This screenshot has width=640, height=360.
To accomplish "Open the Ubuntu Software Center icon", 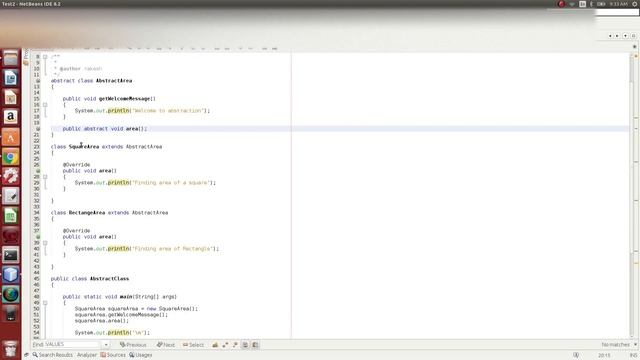I will pyautogui.click(x=11, y=137).
